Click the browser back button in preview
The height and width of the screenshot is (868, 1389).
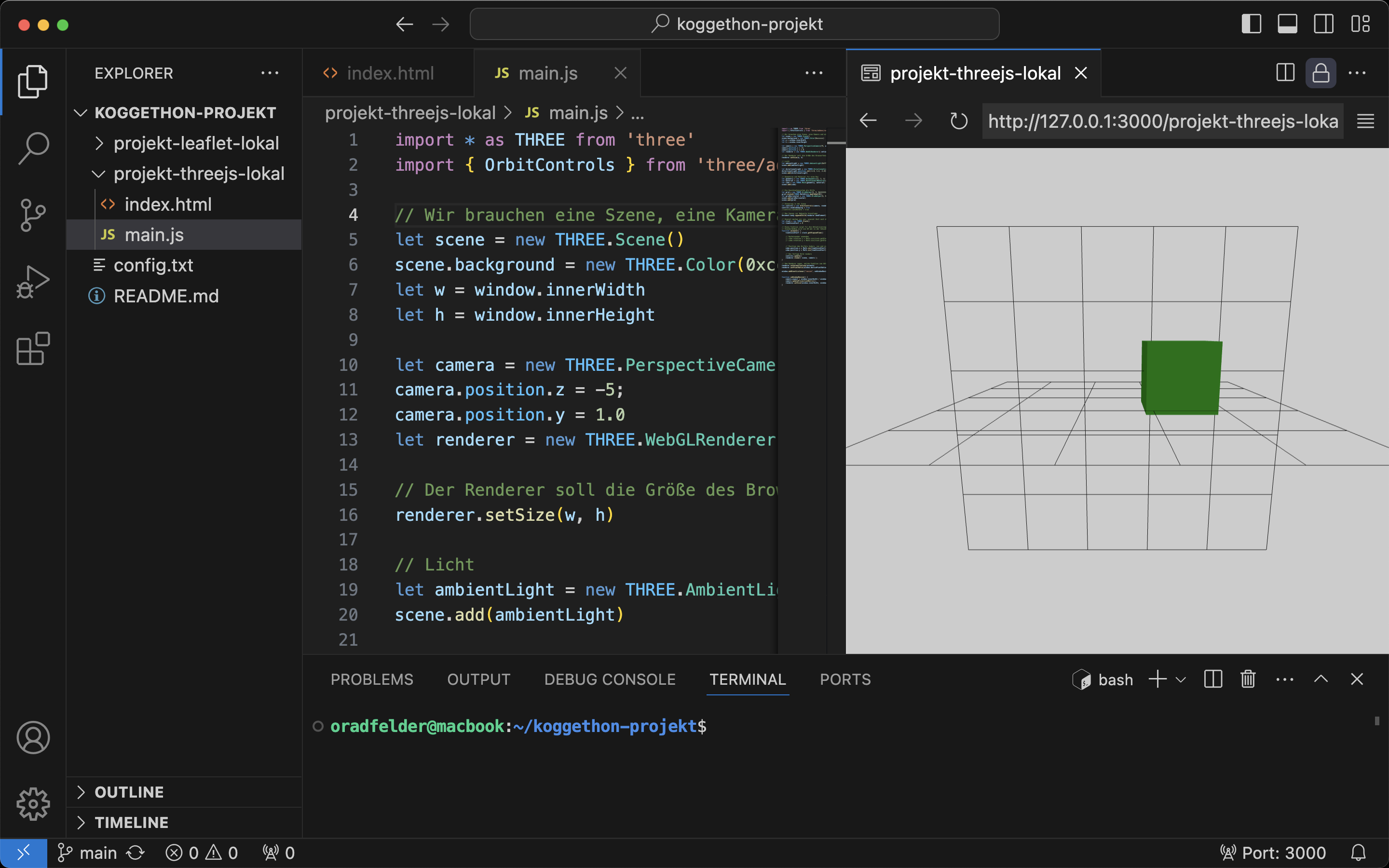point(868,121)
